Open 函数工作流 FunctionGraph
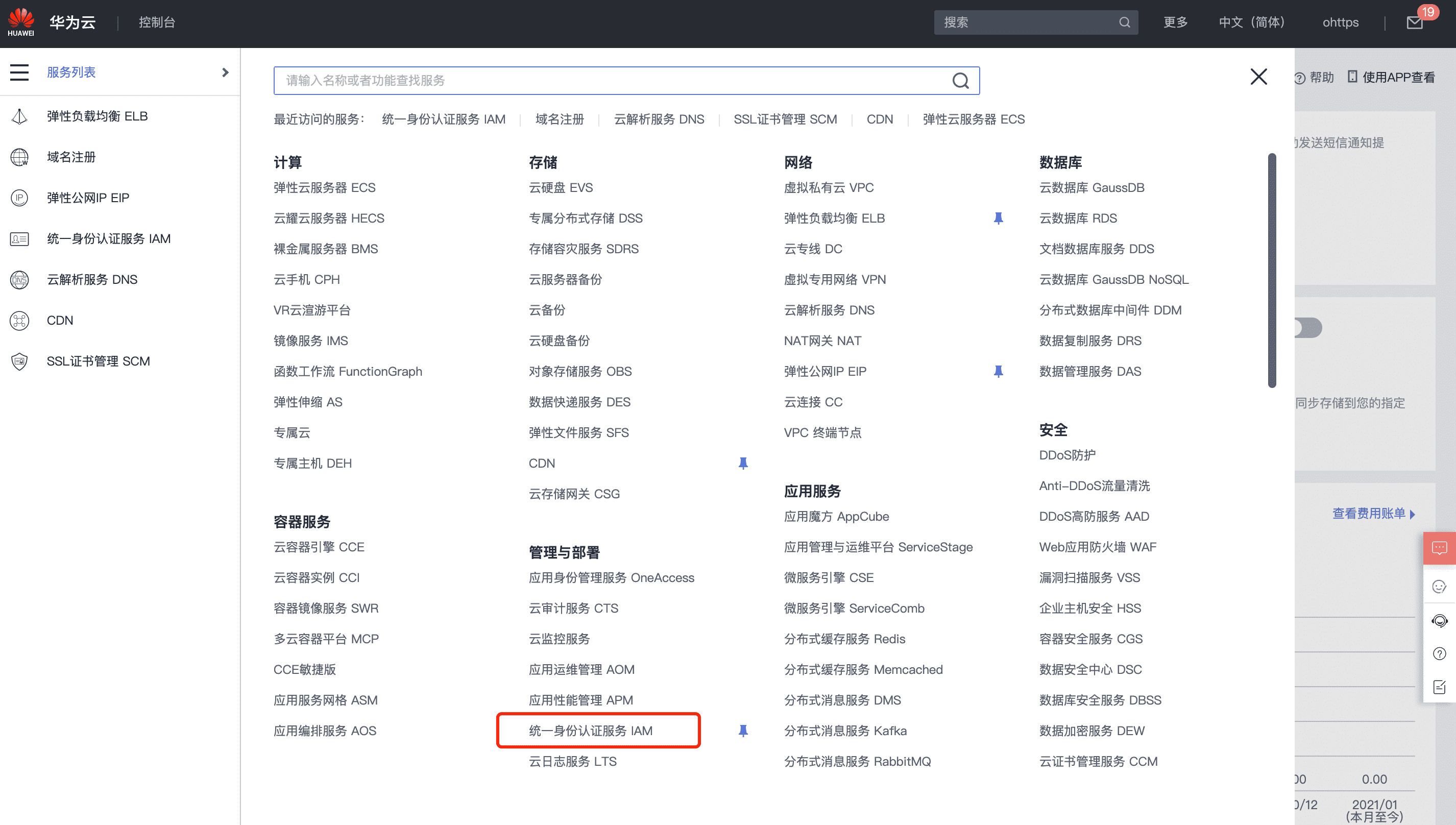The height and width of the screenshot is (825, 1456). tap(348, 371)
